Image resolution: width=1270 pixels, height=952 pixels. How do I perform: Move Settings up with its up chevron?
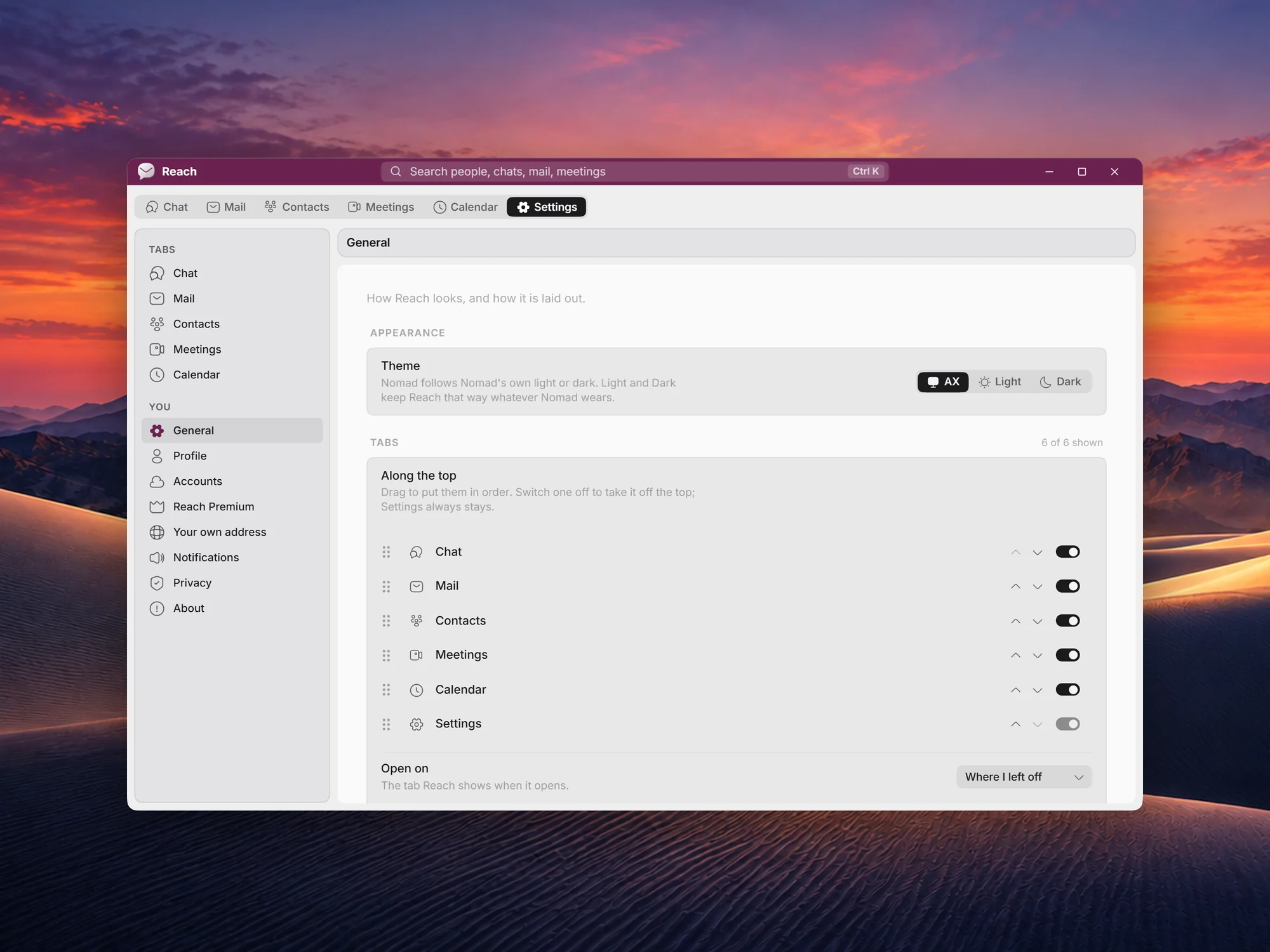(x=1015, y=724)
